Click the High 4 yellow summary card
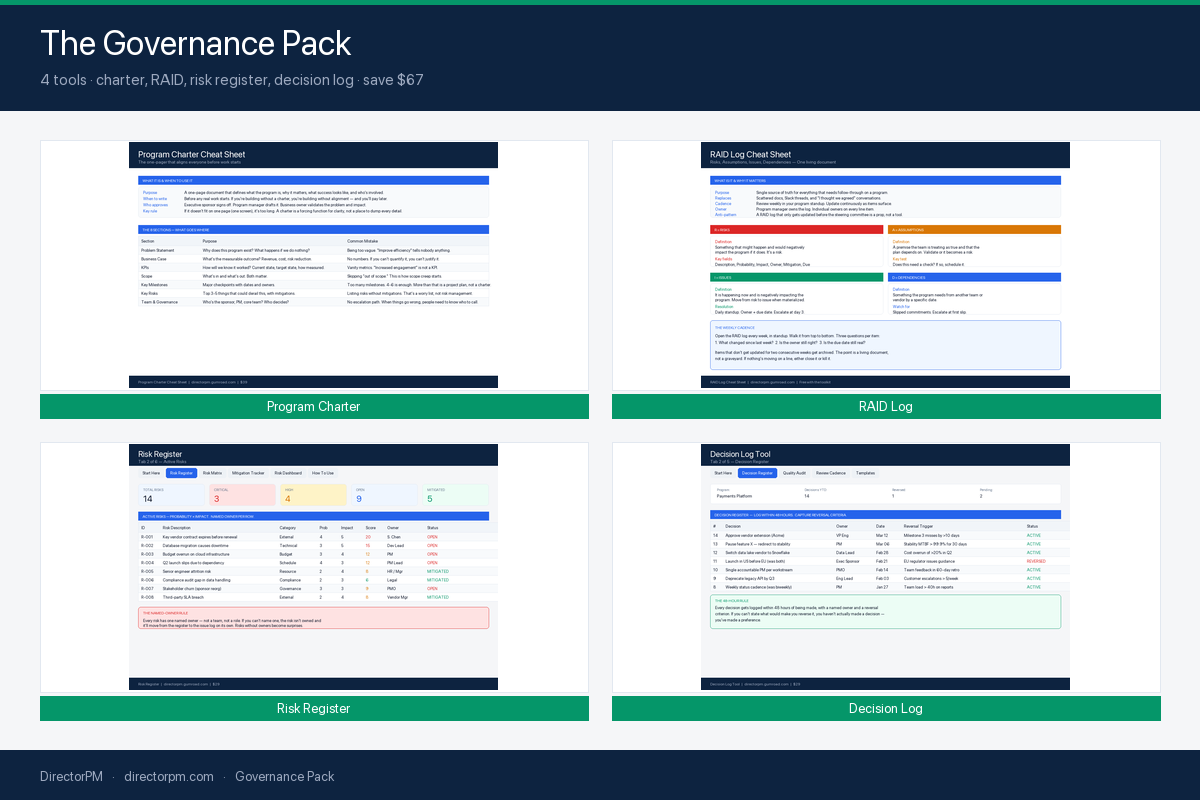The image size is (1200, 800). (313, 495)
